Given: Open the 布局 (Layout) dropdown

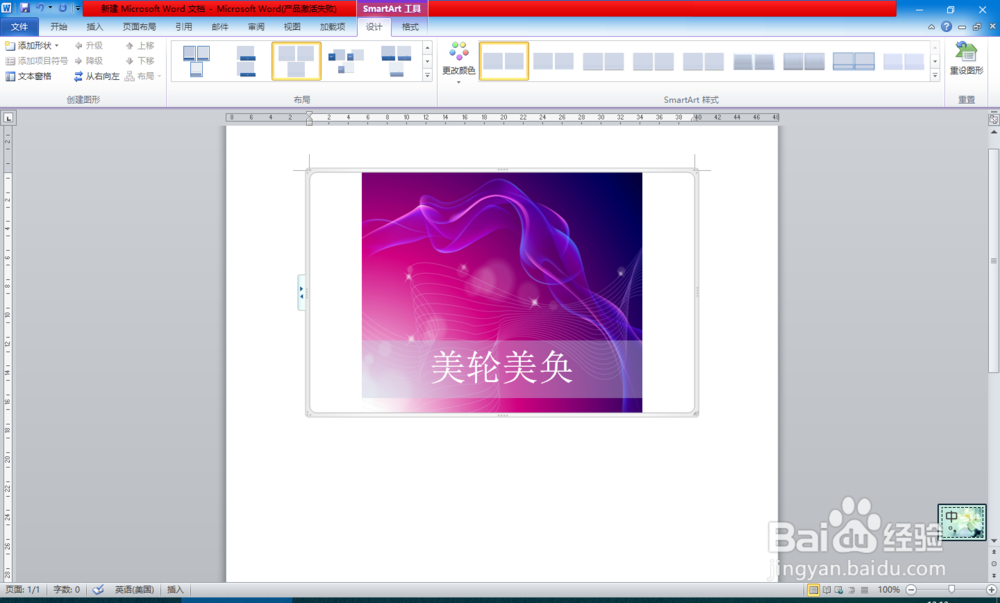Looking at the screenshot, I should click(x=145, y=76).
